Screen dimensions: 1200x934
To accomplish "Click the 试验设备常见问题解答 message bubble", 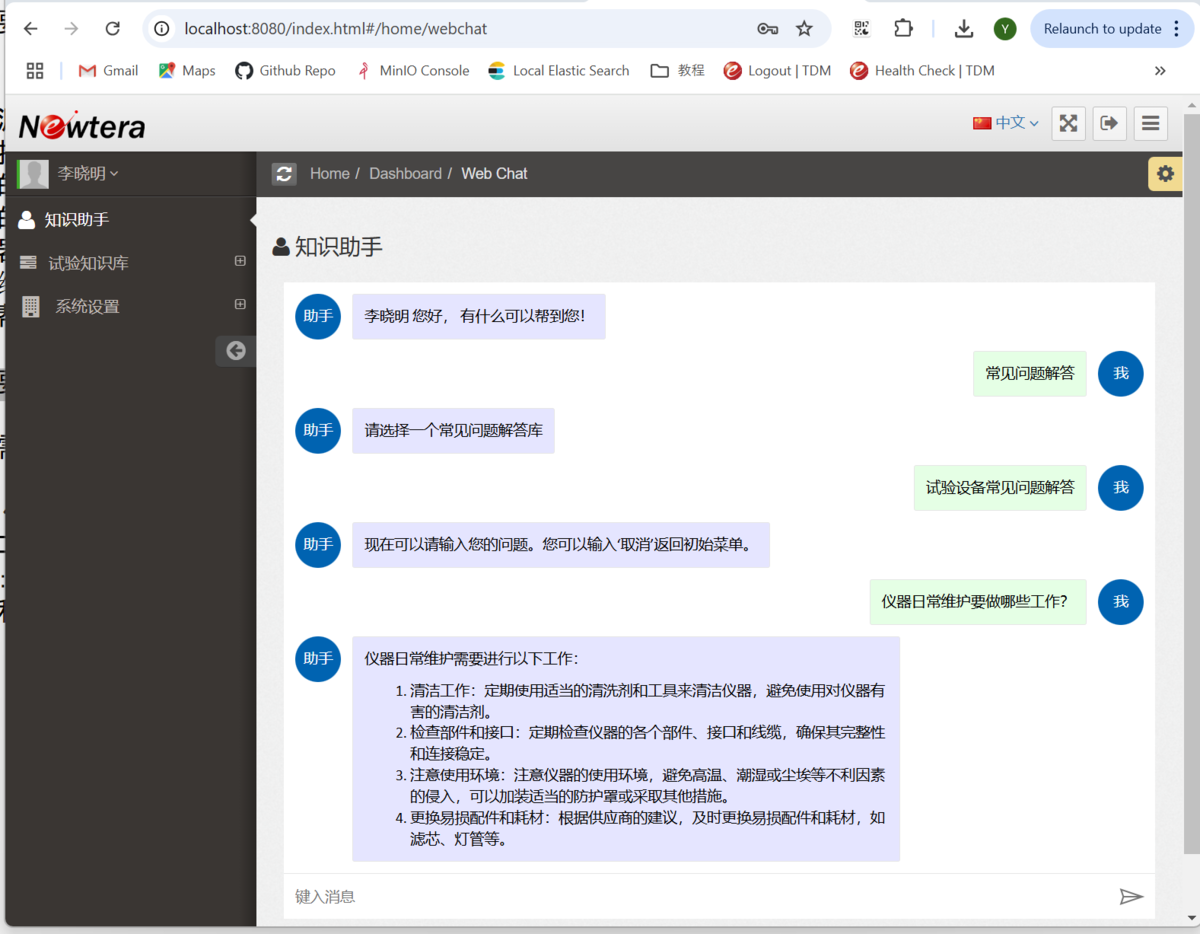I will 1000,487.
